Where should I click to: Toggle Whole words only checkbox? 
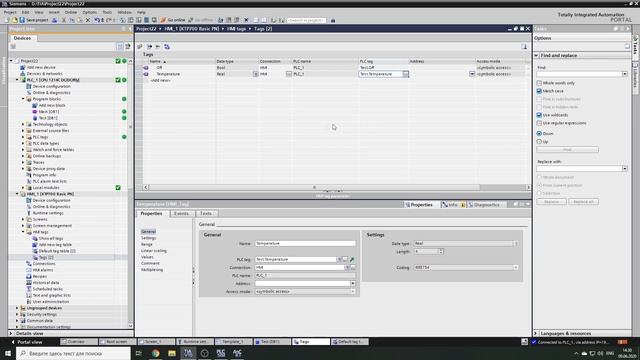pyautogui.click(x=539, y=83)
